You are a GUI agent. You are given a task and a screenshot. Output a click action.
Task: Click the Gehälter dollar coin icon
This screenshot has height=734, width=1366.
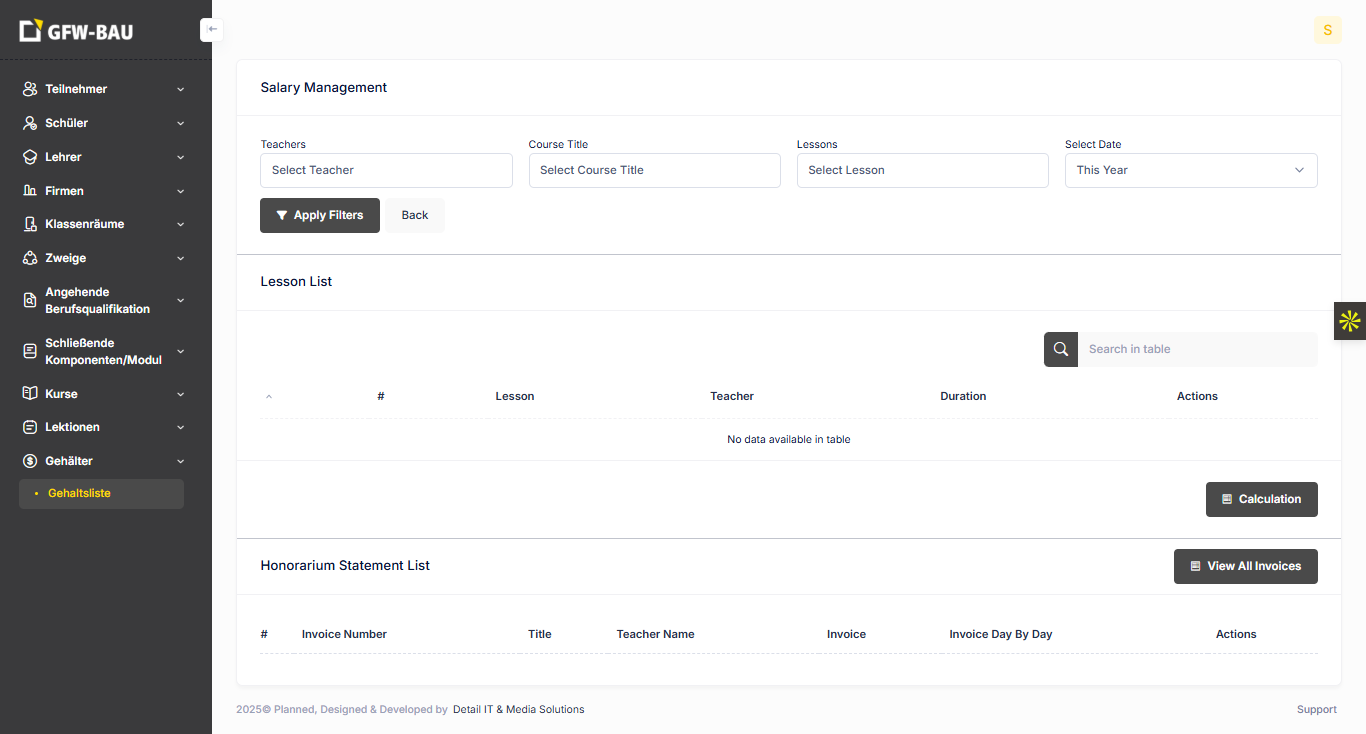pos(30,461)
